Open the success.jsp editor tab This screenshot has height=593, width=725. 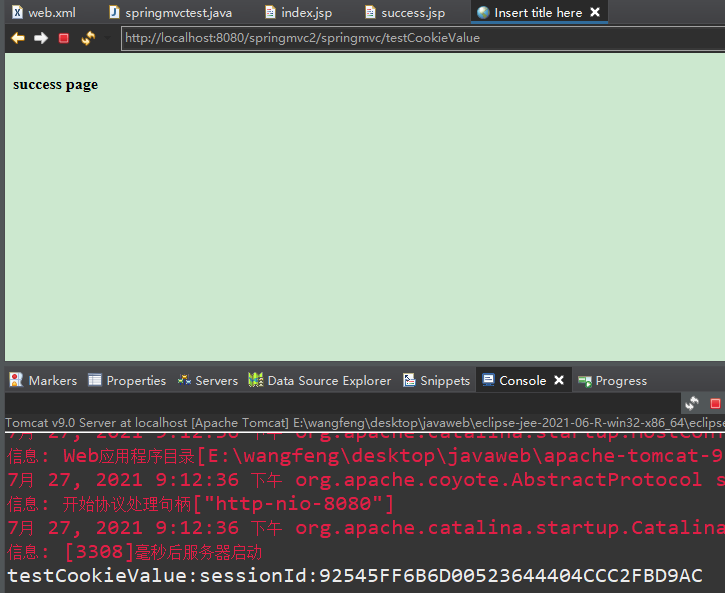coord(405,12)
